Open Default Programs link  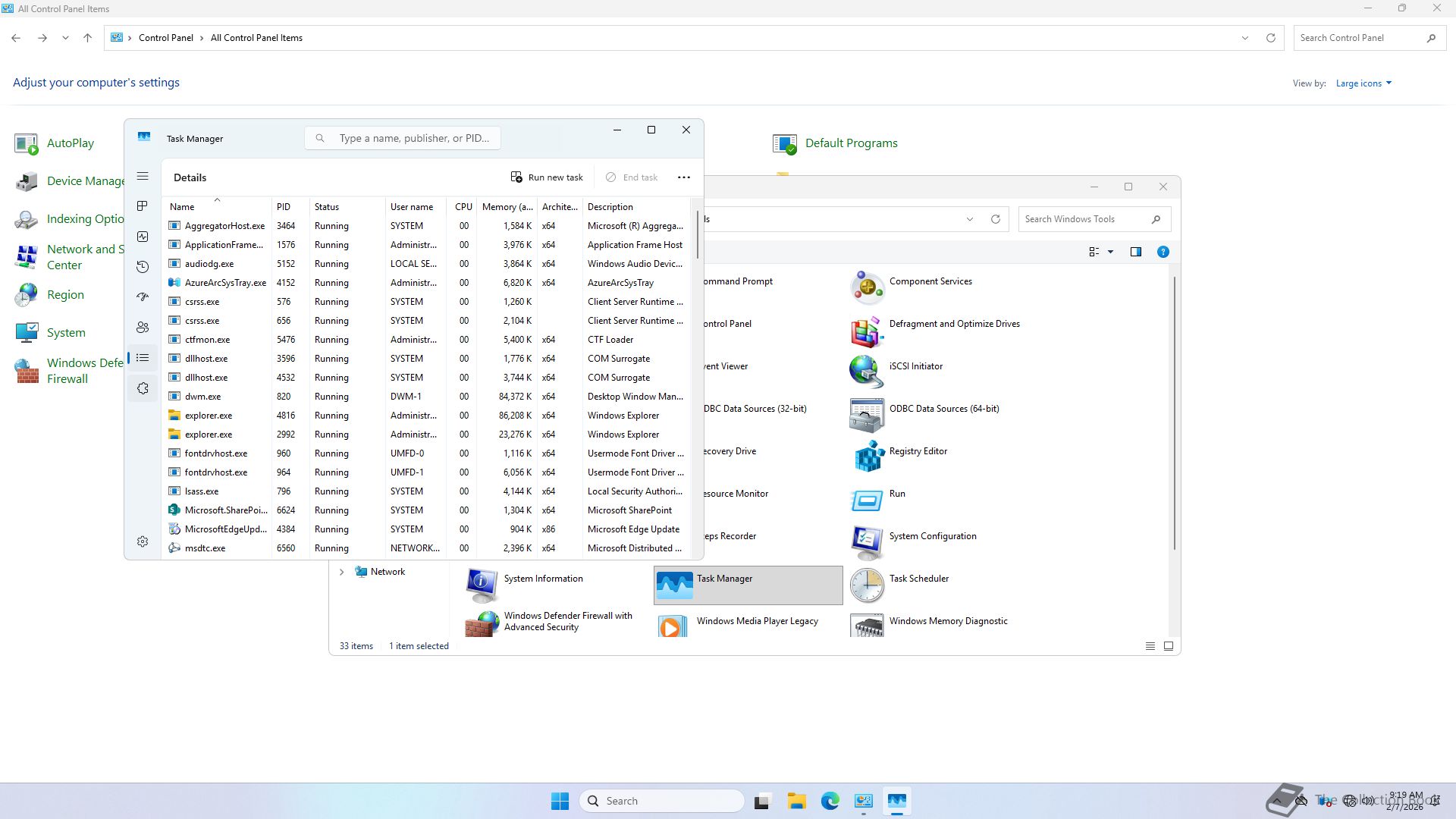pyautogui.click(x=851, y=143)
